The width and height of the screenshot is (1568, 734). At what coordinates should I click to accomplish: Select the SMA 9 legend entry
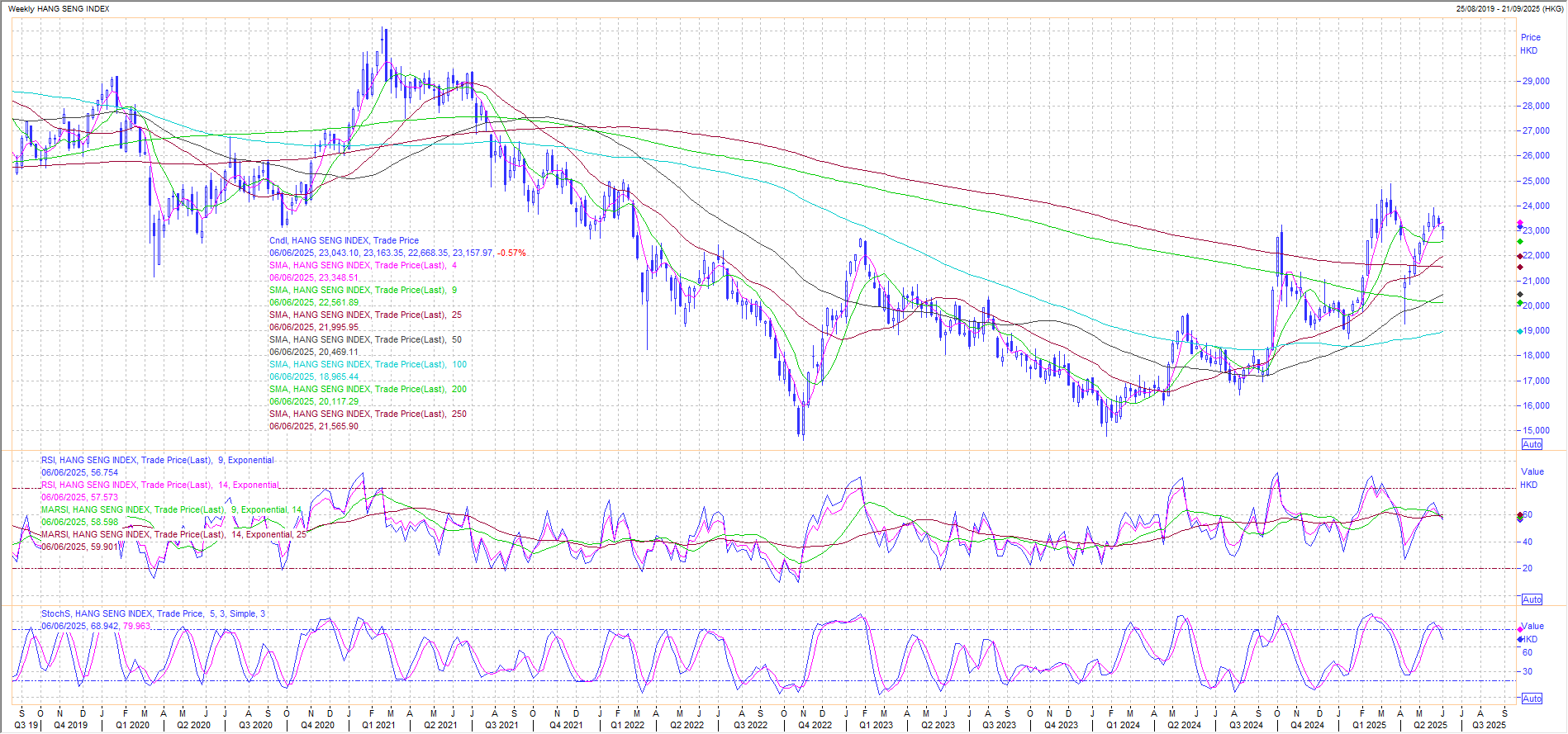pyautogui.click(x=363, y=290)
